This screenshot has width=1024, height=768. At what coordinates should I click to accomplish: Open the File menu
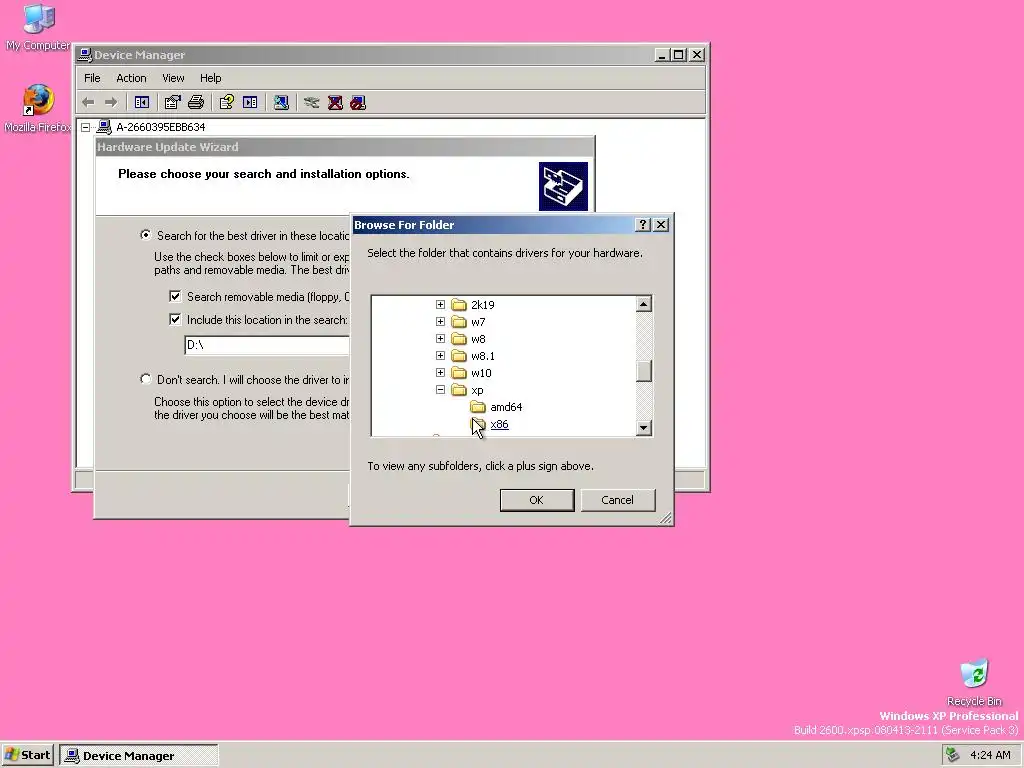(x=92, y=78)
